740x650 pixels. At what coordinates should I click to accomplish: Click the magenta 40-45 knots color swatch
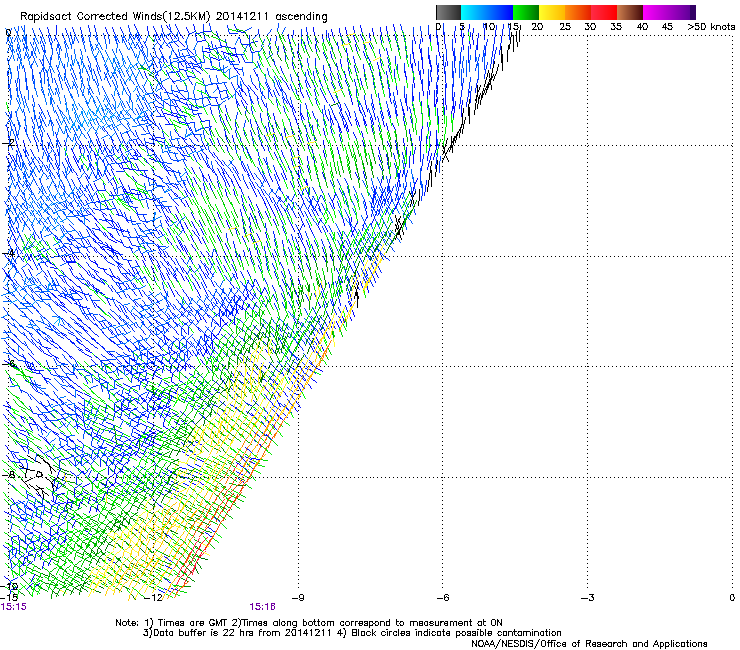[656, 12]
